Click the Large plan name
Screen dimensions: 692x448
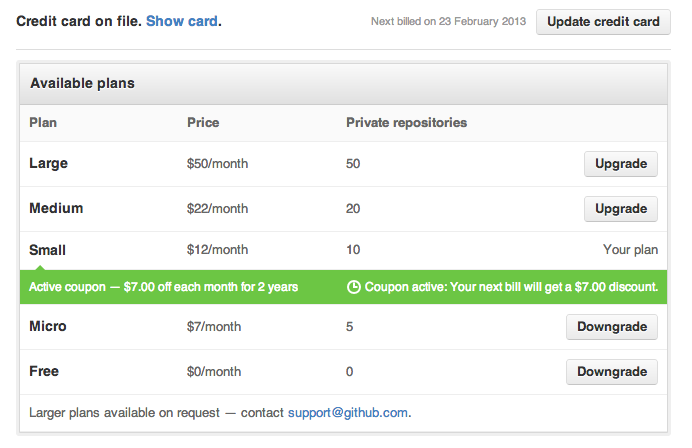click(x=49, y=163)
